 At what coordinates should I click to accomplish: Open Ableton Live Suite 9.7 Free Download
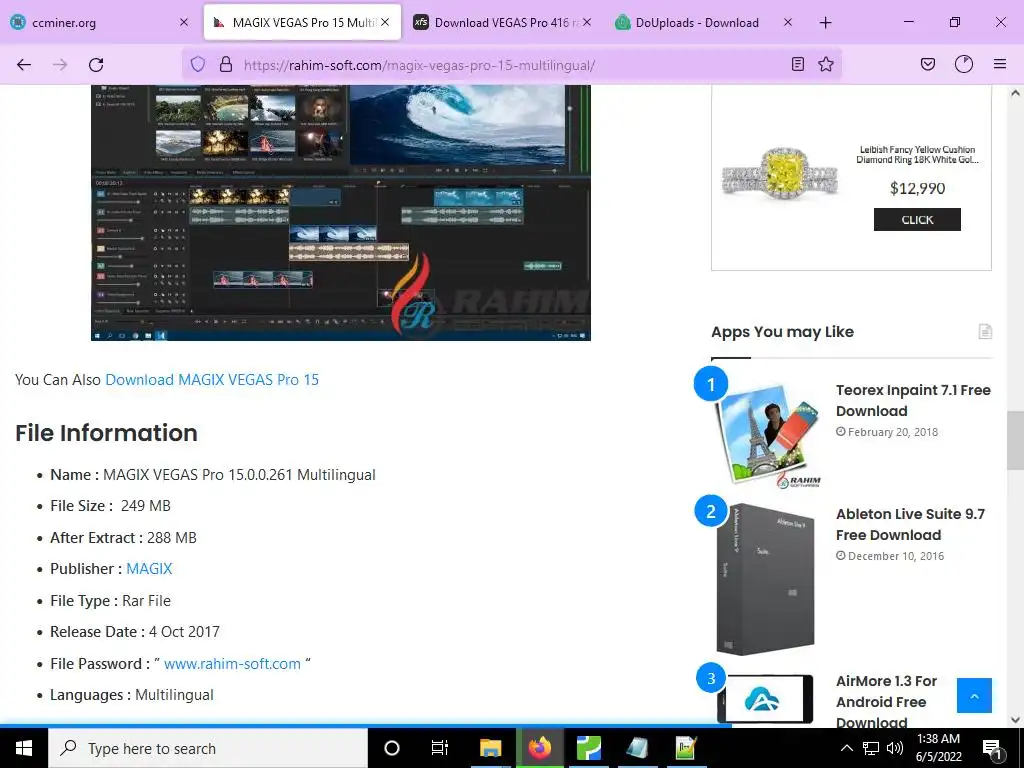(910, 524)
